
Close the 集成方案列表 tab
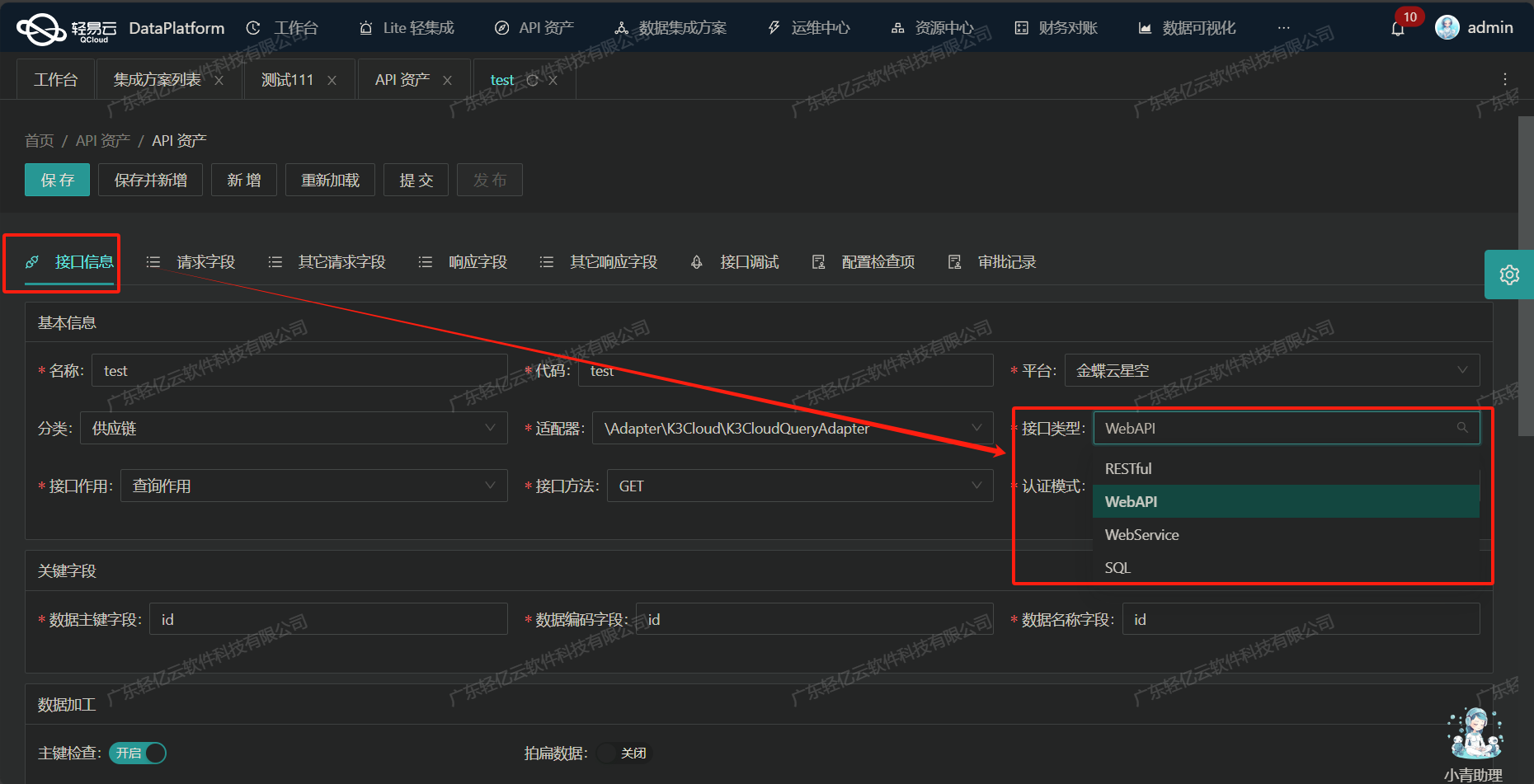point(219,80)
